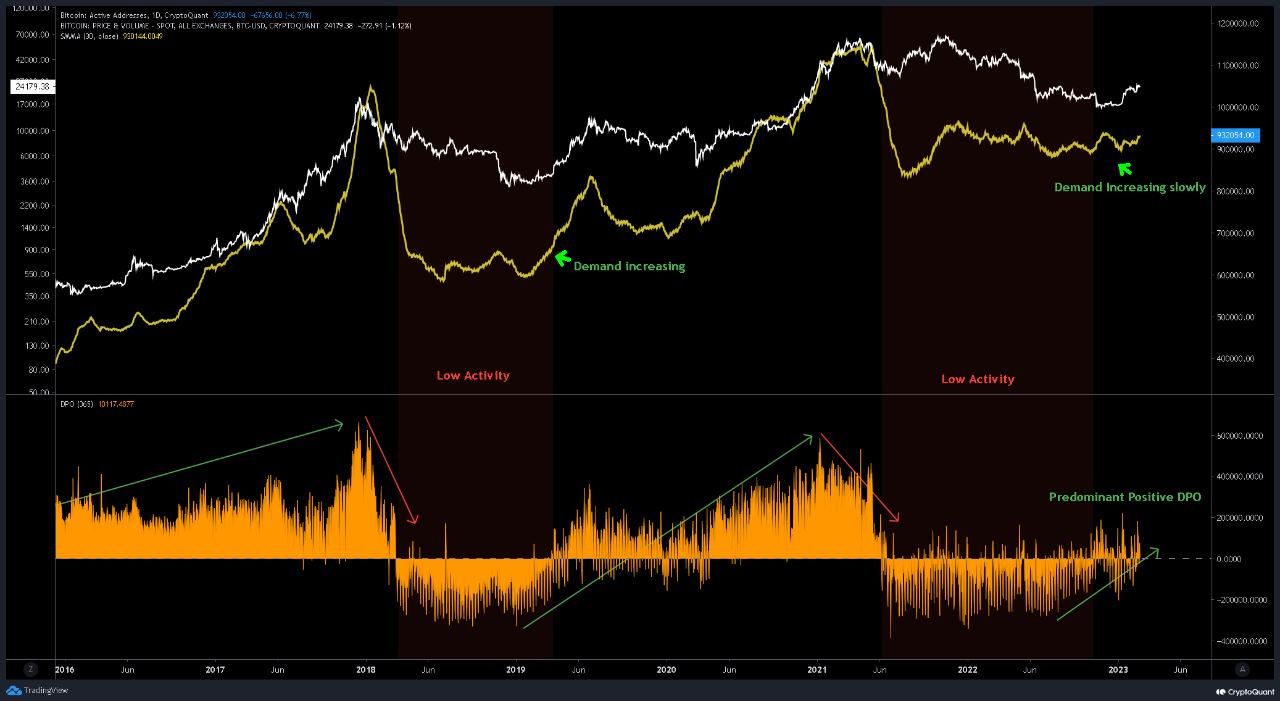Click the timezone Z button on time axis
This screenshot has width=1280, height=701.
(32, 669)
